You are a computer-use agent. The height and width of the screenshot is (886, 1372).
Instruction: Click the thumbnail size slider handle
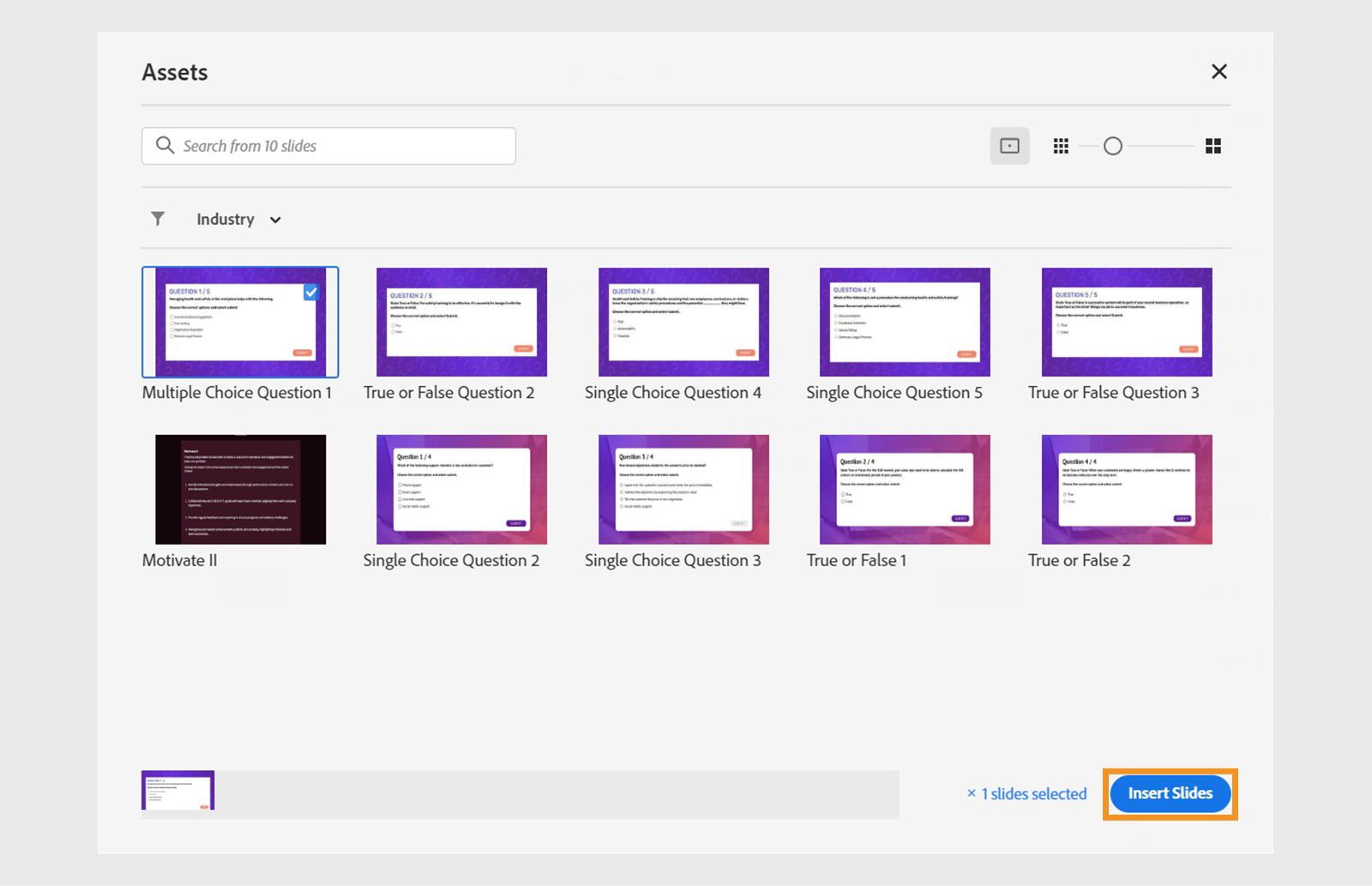pos(1114,146)
